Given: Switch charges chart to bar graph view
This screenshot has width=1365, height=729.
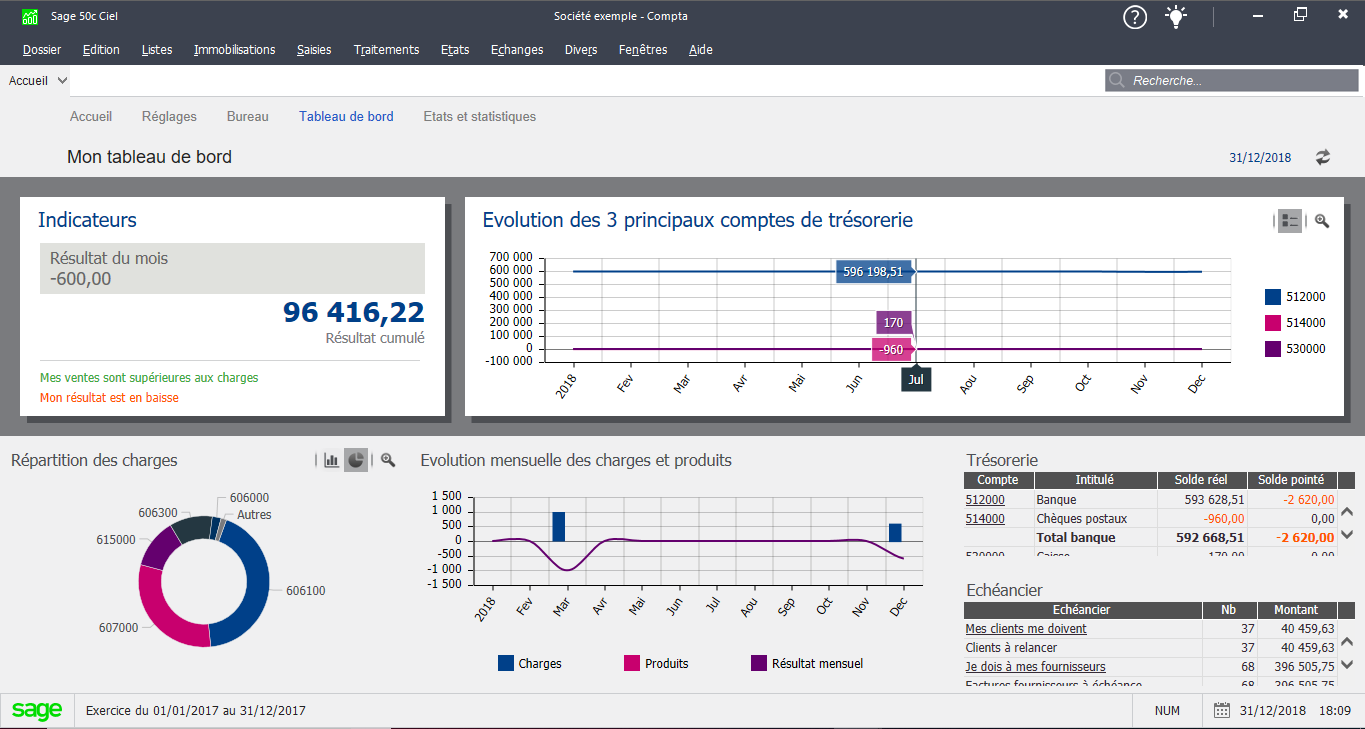Looking at the screenshot, I should pyautogui.click(x=331, y=460).
